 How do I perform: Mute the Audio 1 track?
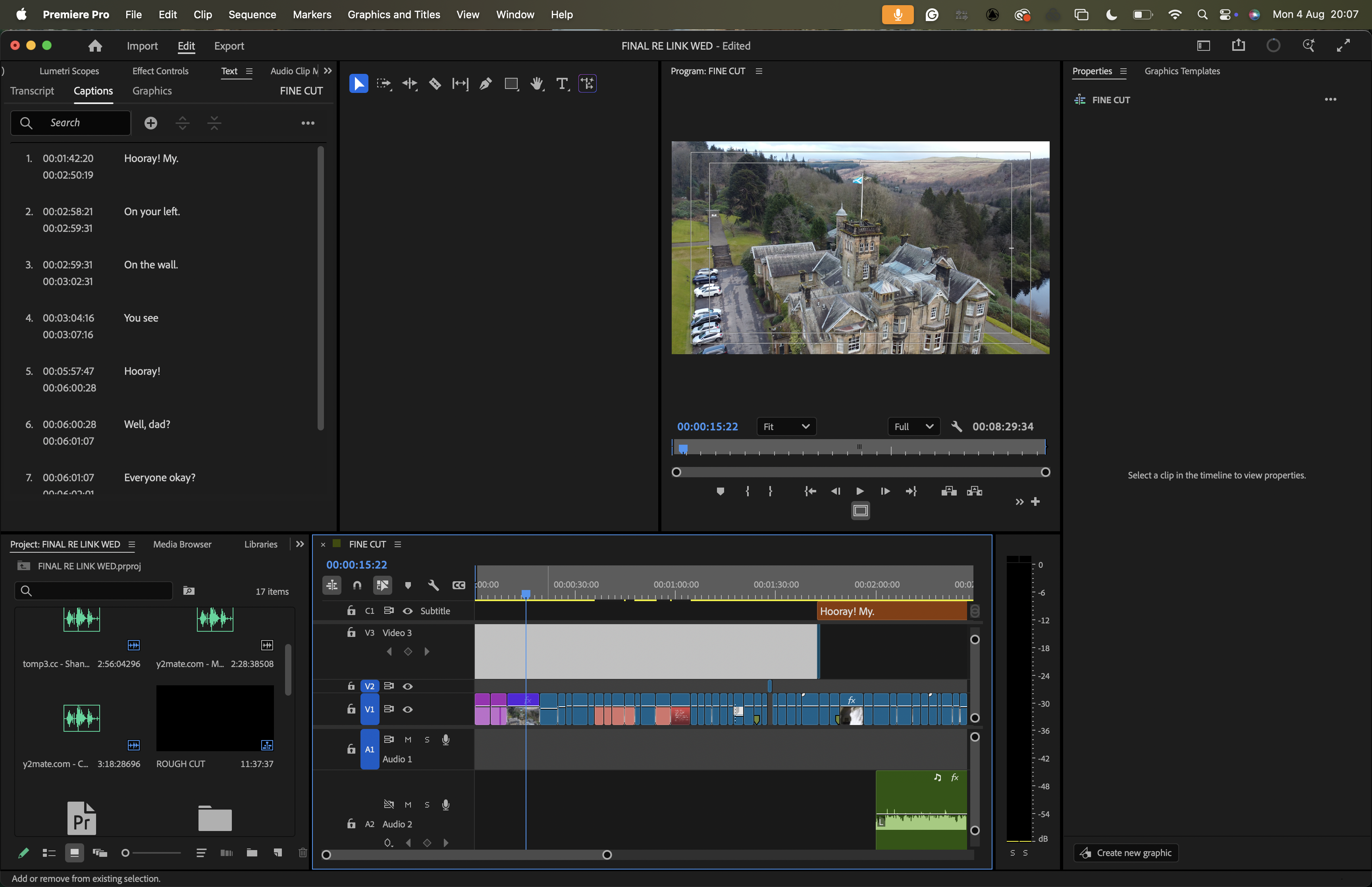(408, 740)
